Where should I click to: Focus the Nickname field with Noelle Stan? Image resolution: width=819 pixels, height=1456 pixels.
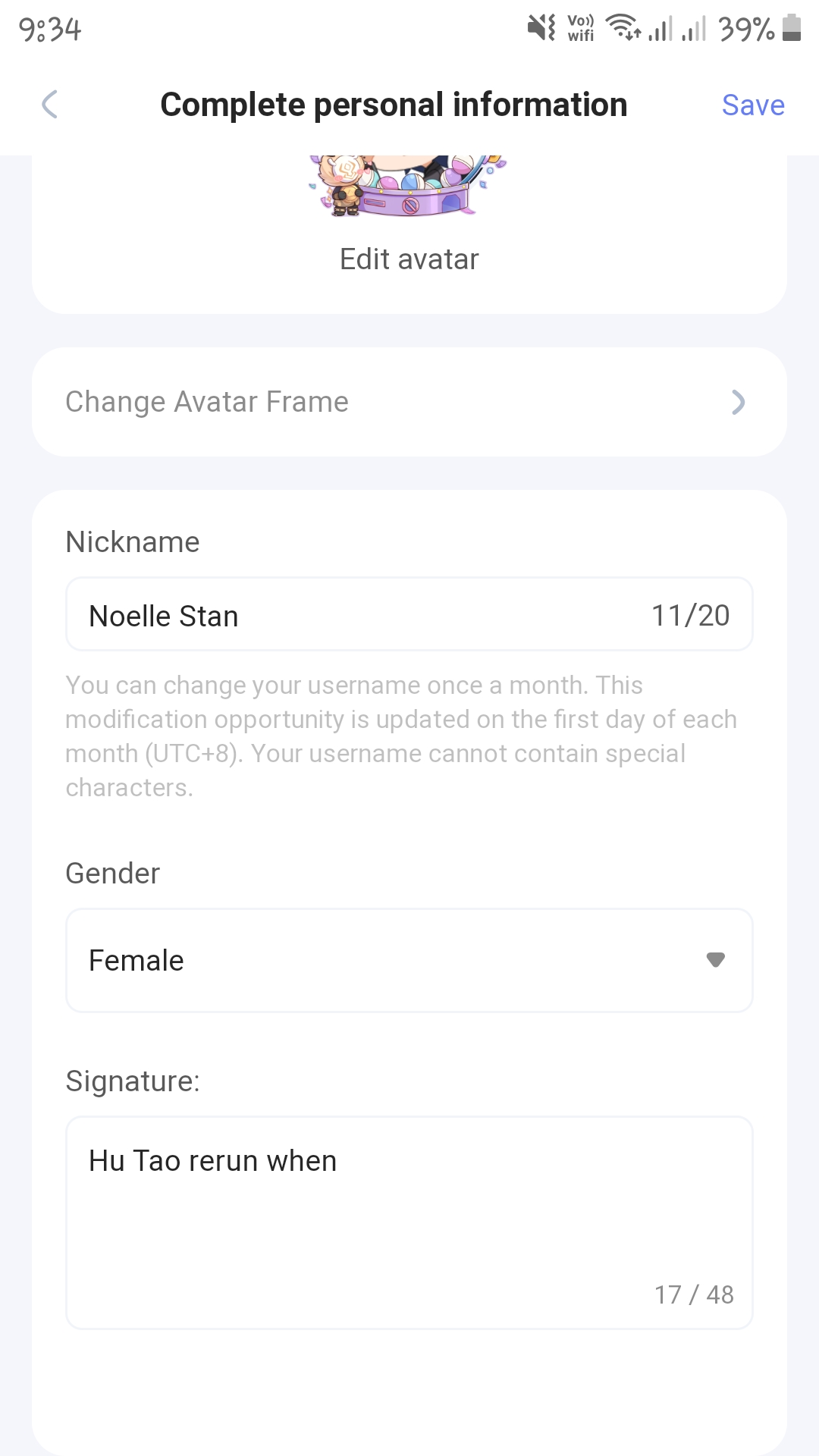point(409,614)
